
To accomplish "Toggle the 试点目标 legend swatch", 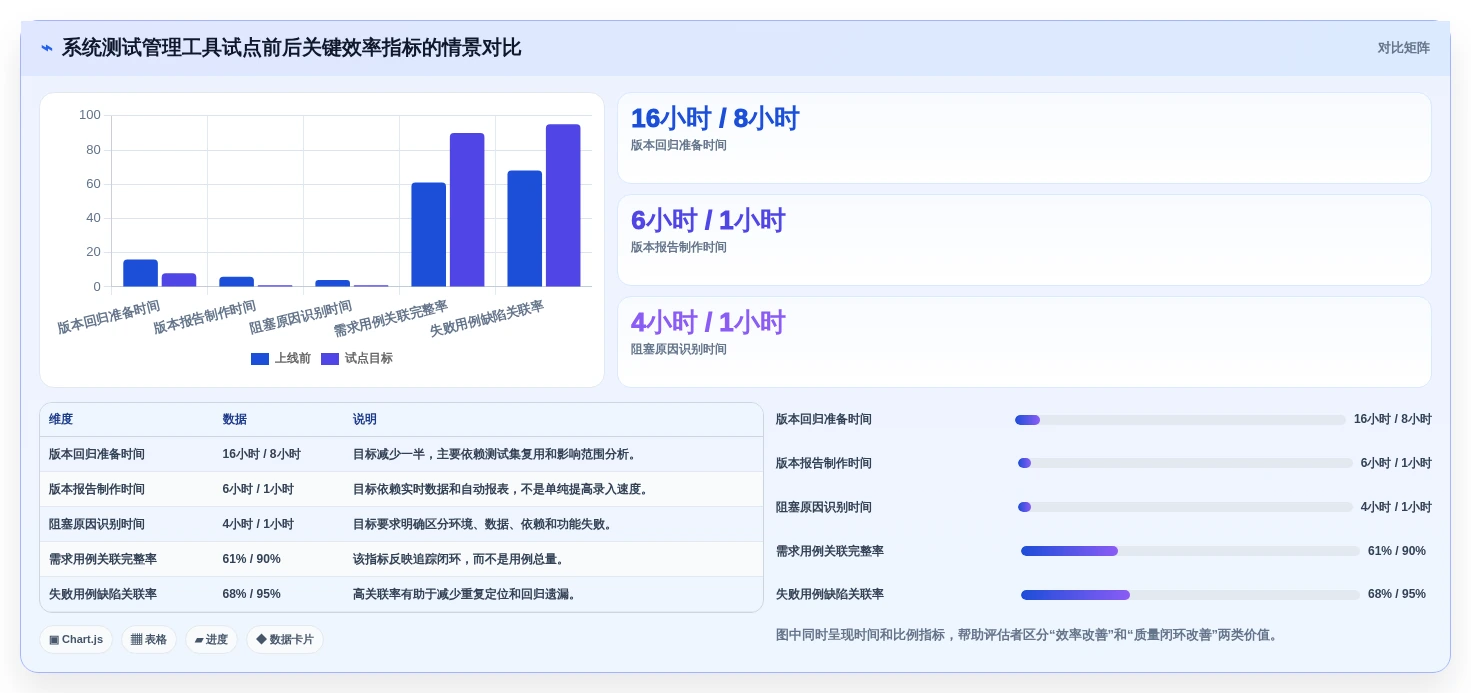I will pyautogui.click(x=330, y=359).
